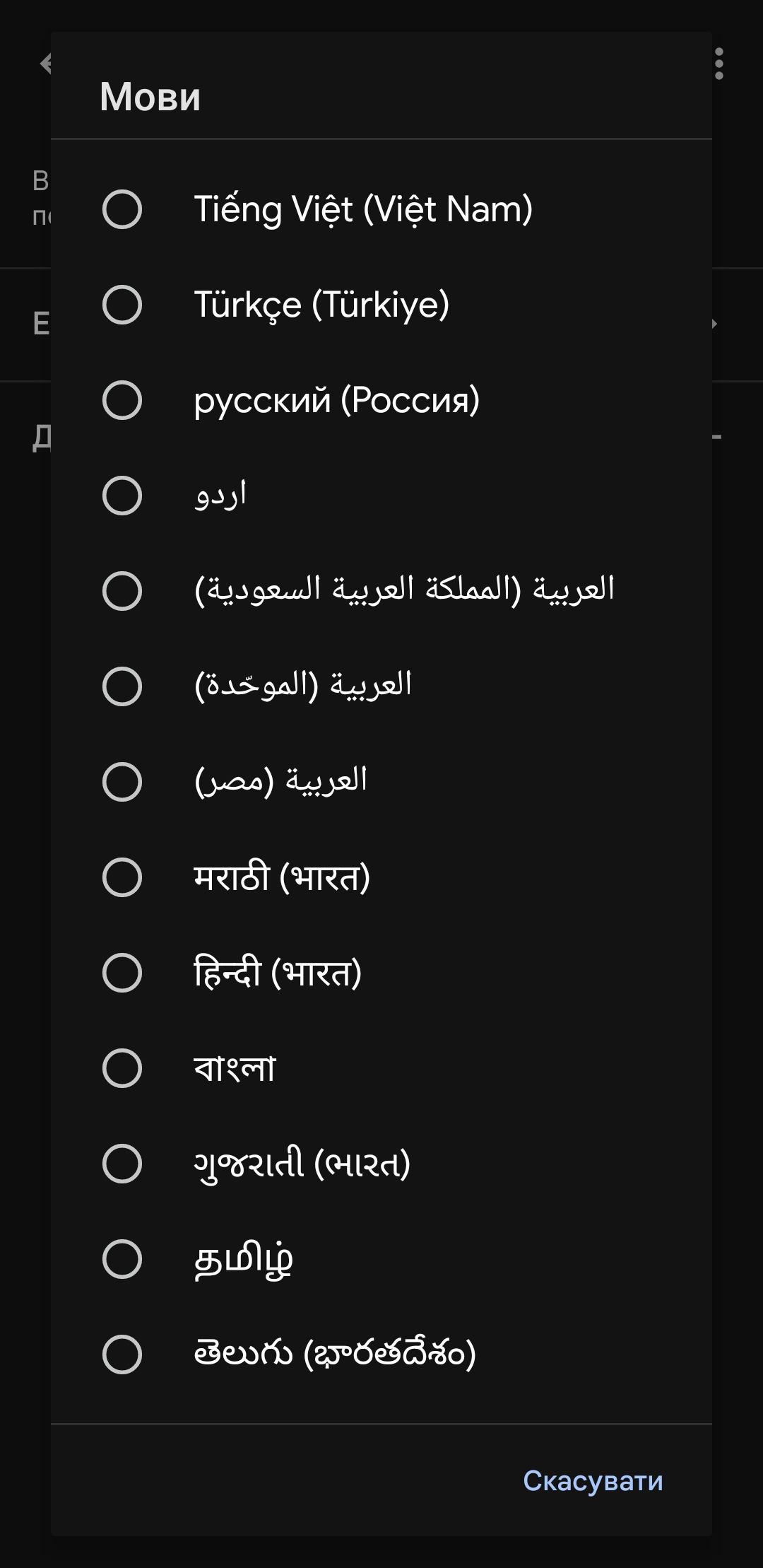Screen dimensions: 763x1568
Task: Select Arabic (Saudi Arabia) radio button
Action: coord(122,591)
